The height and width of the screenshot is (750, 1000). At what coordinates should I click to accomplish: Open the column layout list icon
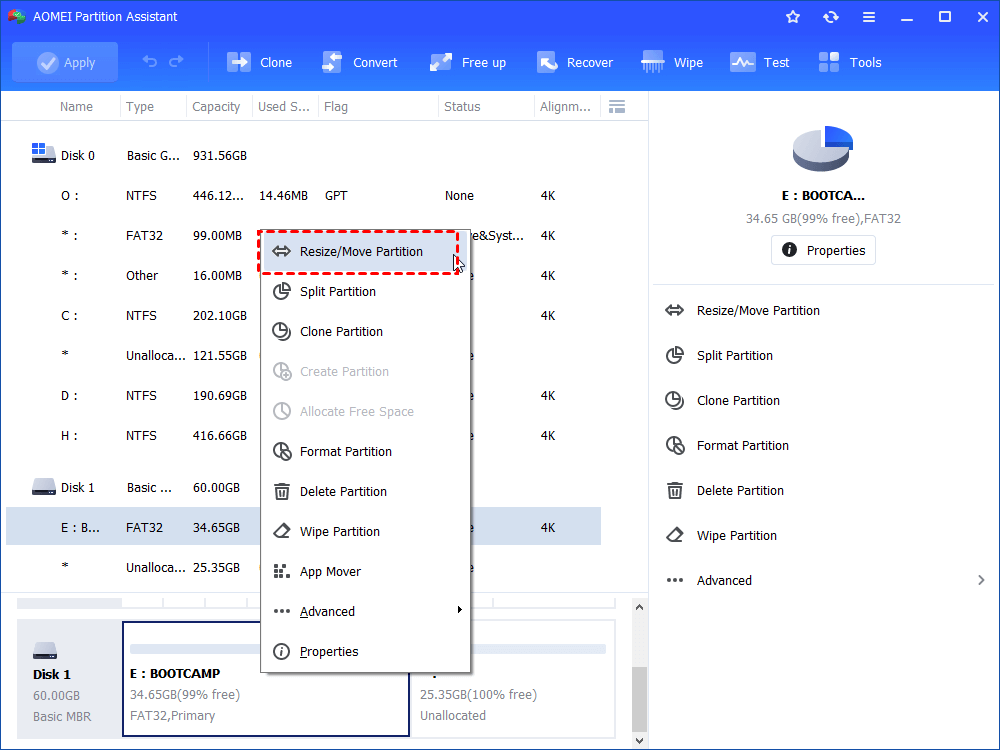(617, 106)
